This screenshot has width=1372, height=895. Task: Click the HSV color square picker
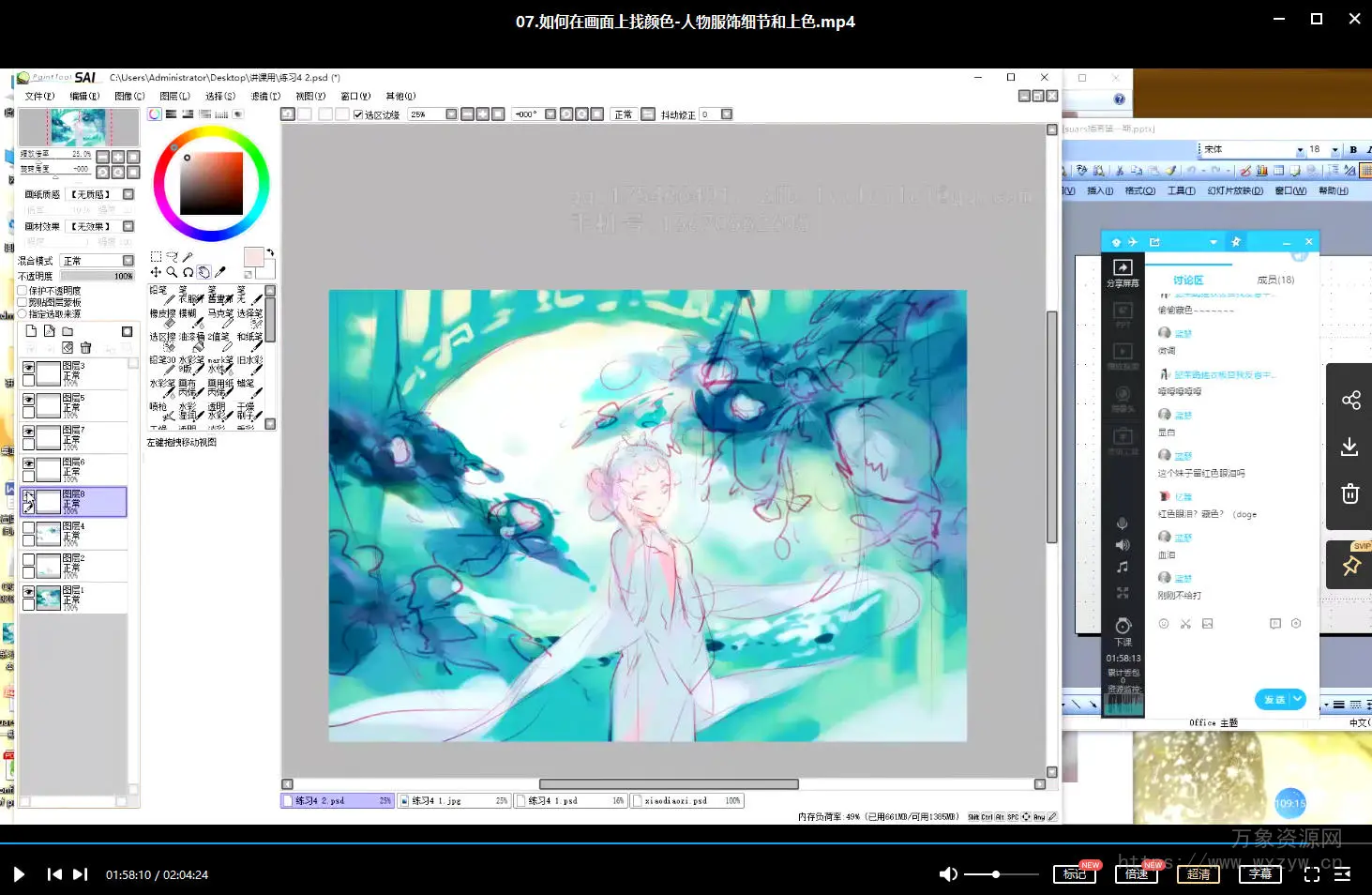pos(211,183)
